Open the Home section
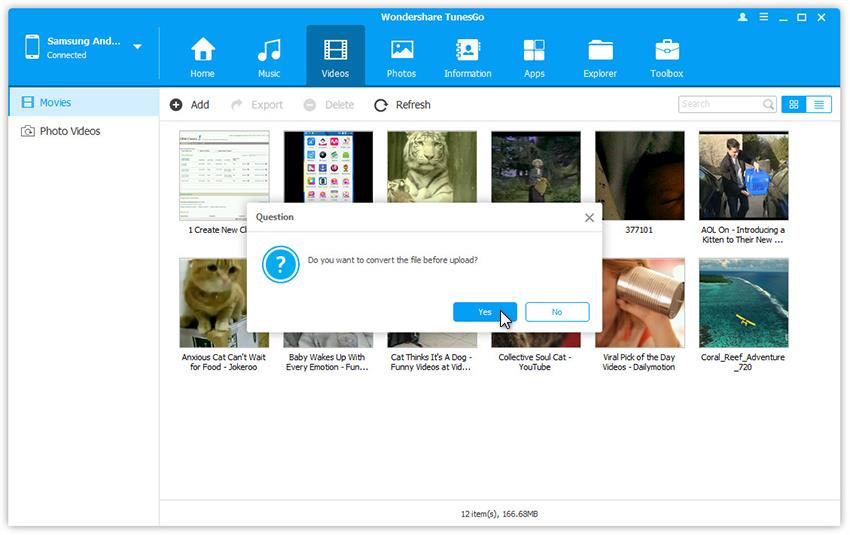 click(203, 57)
